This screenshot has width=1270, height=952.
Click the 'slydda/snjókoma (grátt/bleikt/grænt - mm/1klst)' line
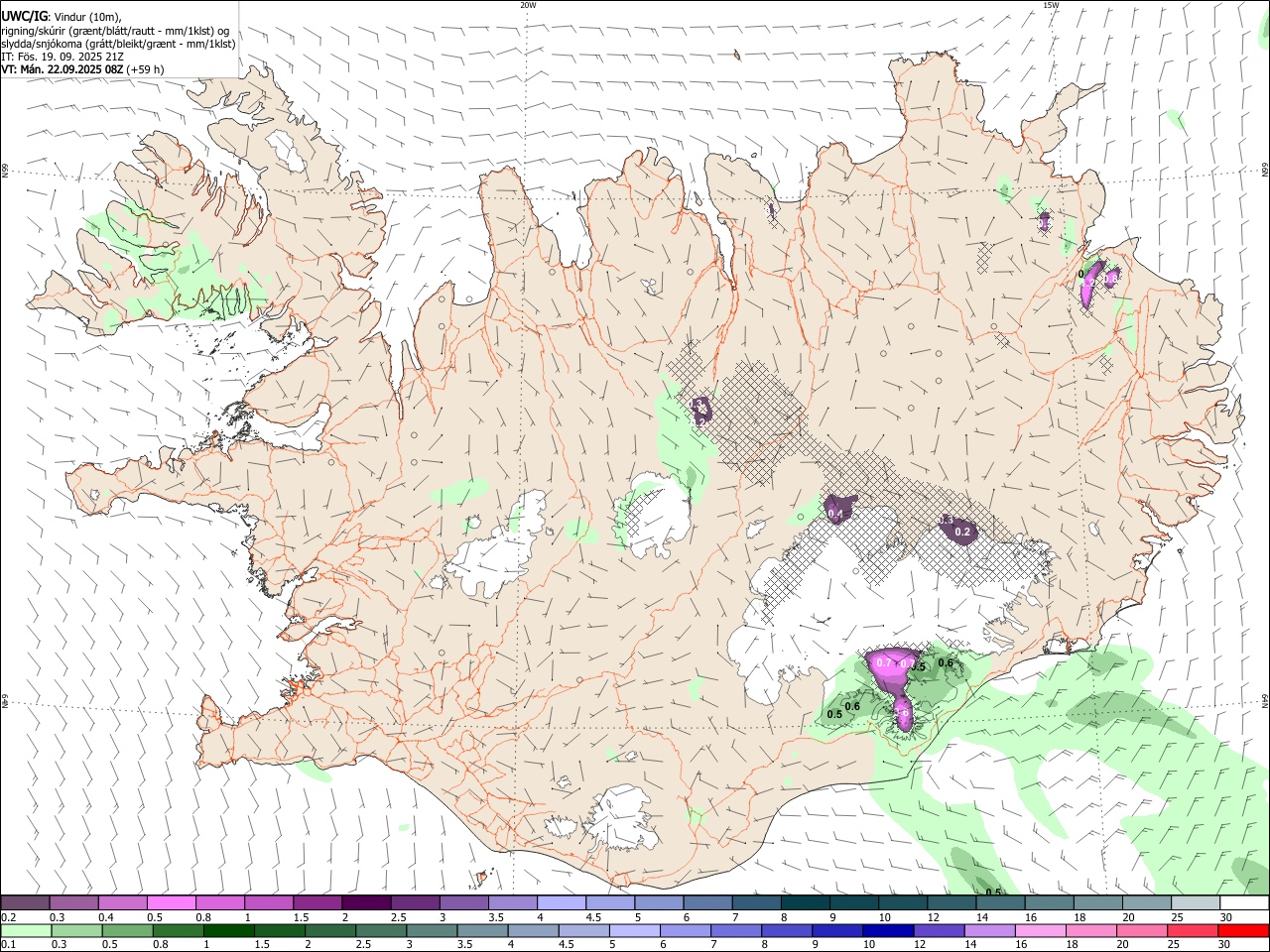(x=118, y=44)
